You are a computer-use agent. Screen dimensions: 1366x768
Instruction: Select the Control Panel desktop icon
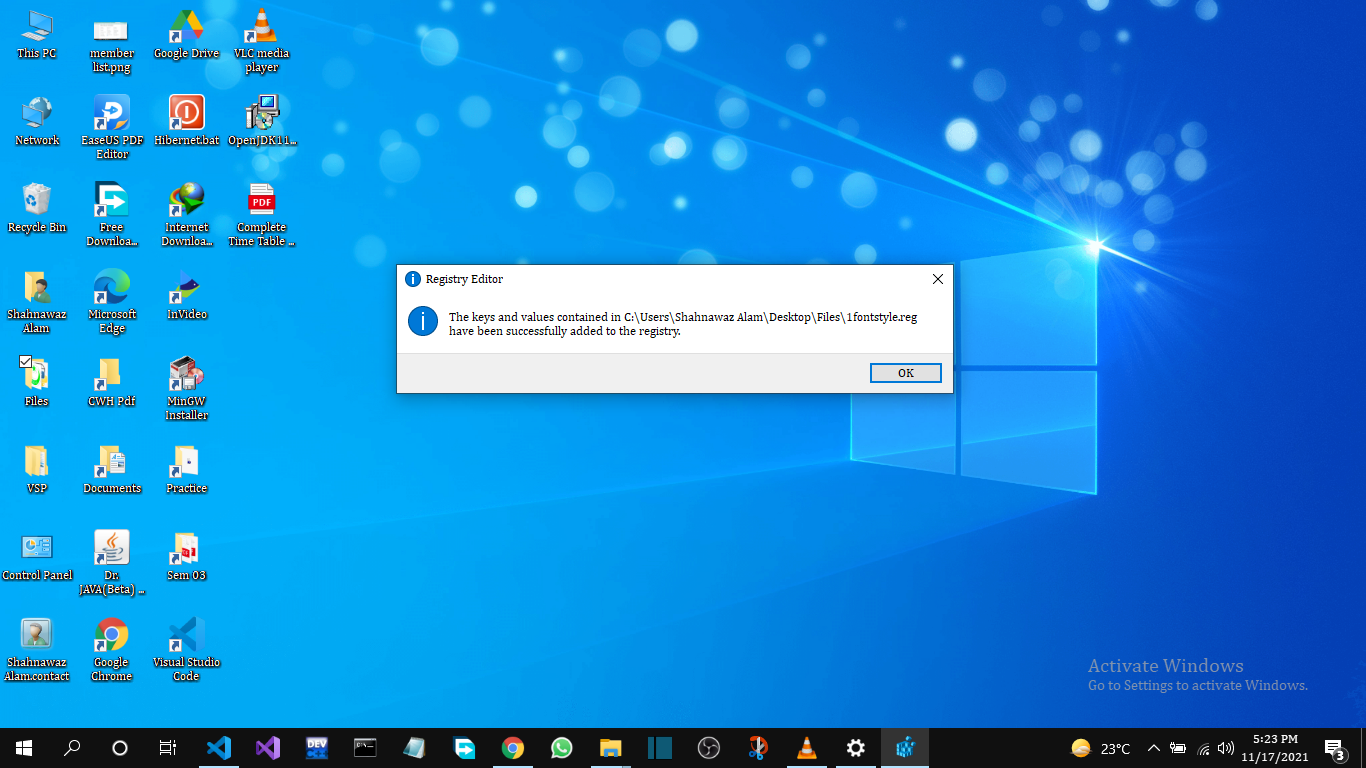click(37, 557)
